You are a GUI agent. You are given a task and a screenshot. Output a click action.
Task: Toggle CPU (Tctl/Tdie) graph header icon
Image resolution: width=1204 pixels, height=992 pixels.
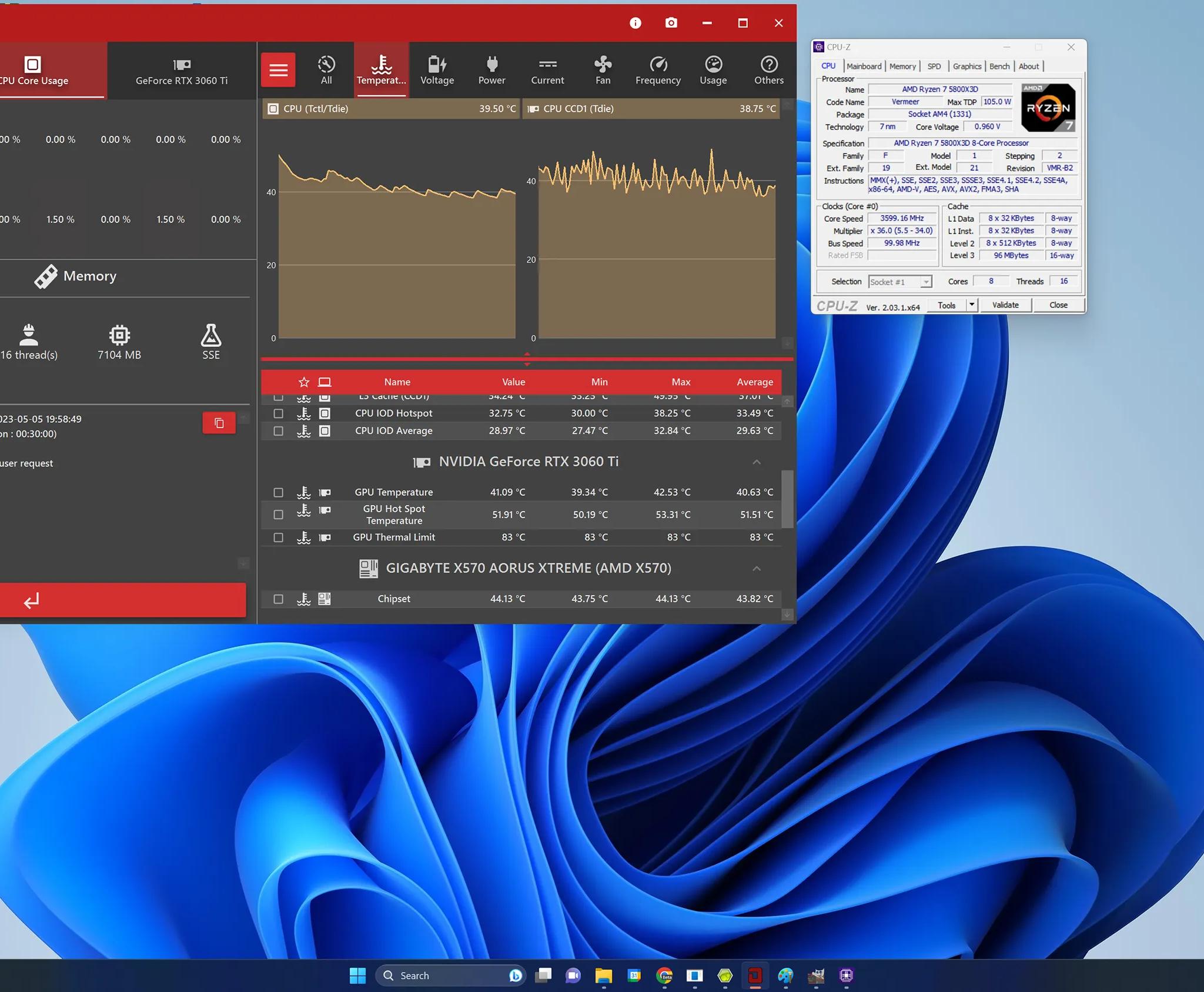tap(273, 109)
